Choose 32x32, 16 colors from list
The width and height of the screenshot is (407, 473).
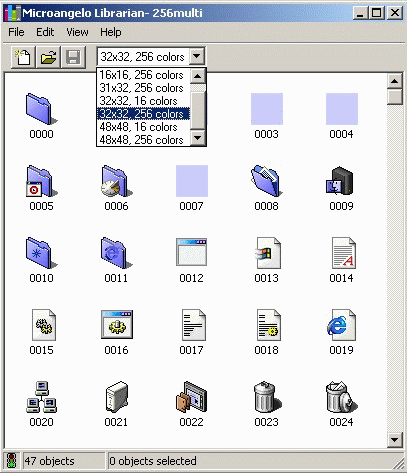[x=143, y=101]
